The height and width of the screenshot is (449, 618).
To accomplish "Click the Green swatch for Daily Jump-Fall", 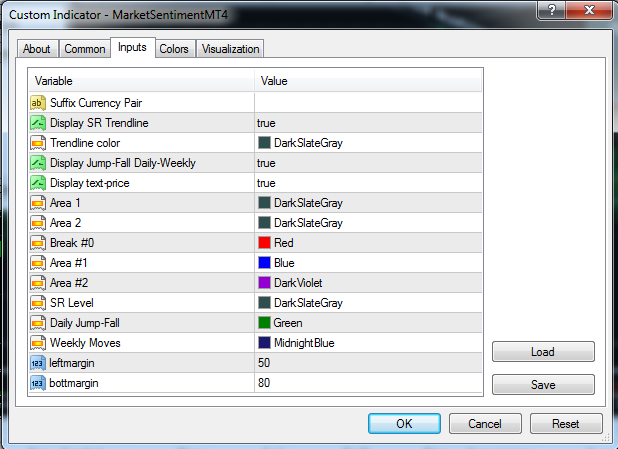I will (x=264, y=323).
